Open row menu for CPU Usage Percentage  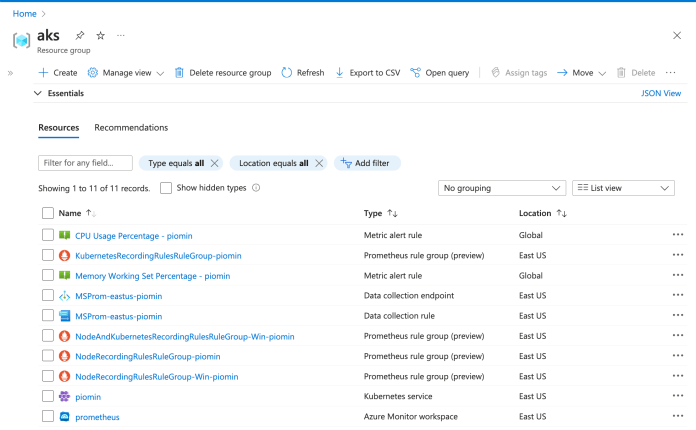677,235
